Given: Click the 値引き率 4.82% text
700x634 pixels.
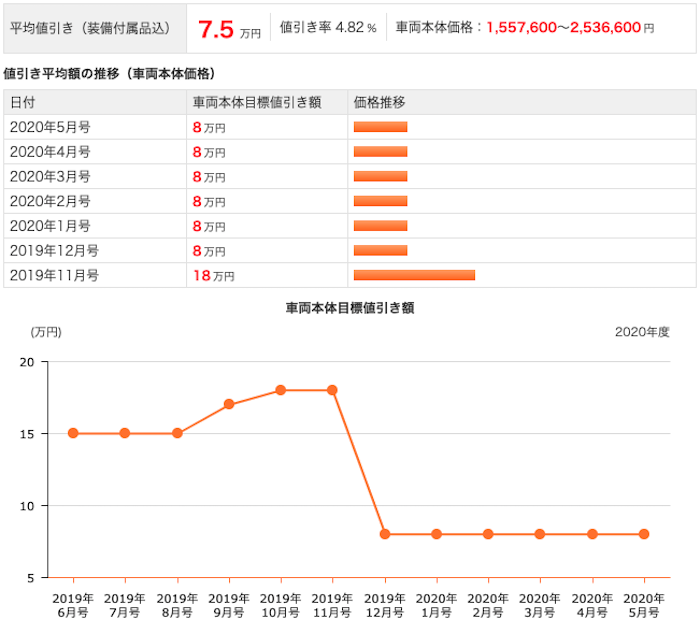Looking at the screenshot, I should 328,28.
